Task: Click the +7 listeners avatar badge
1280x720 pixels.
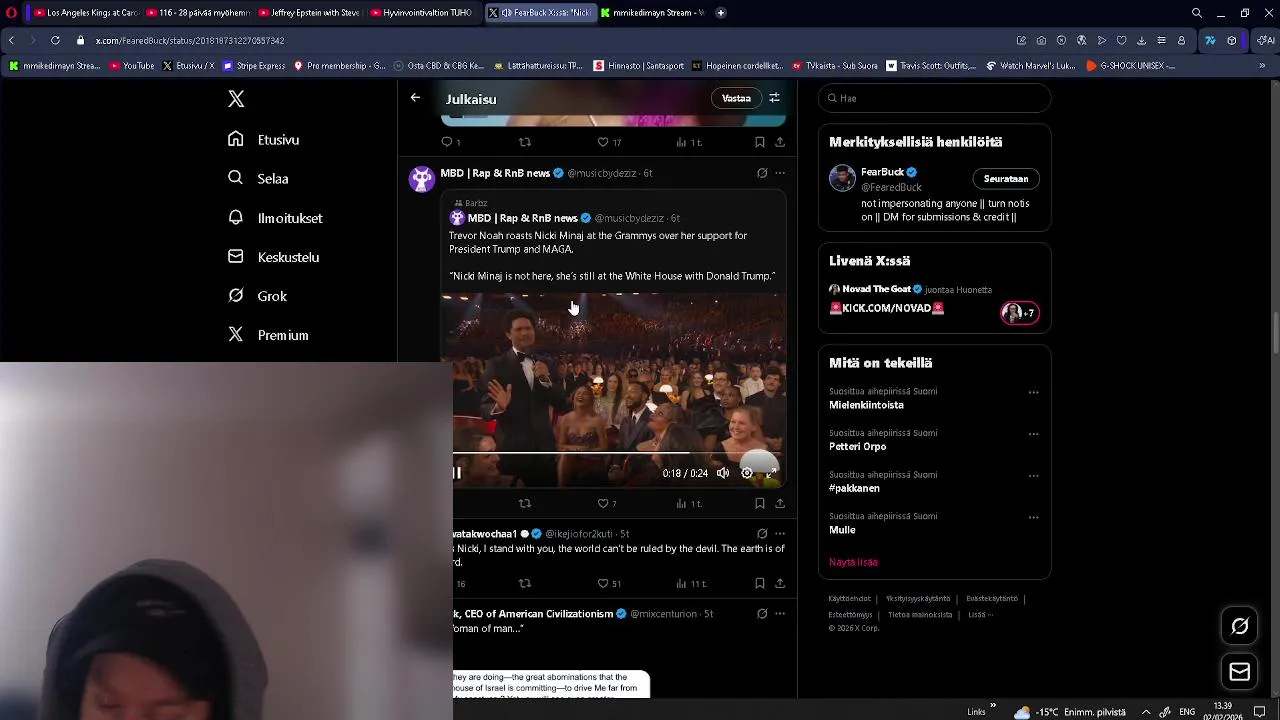Action: pyautogui.click(x=1020, y=313)
